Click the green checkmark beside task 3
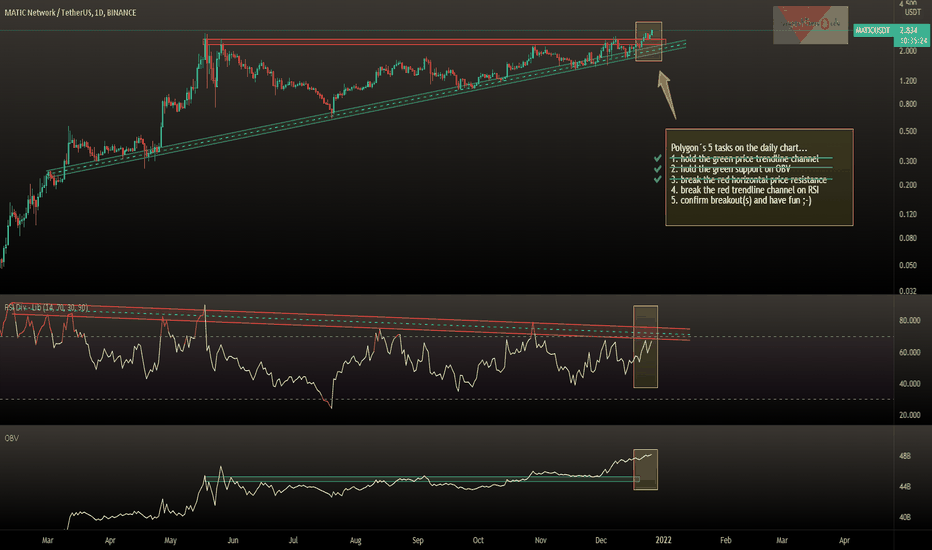 tap(657, 179)
